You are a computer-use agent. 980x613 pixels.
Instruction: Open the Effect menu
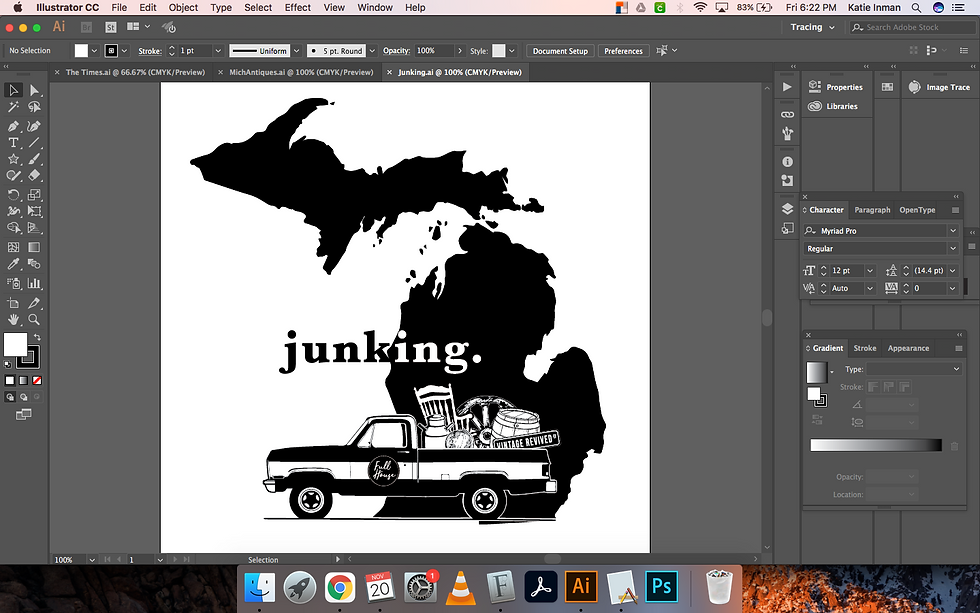coord(297,7)
